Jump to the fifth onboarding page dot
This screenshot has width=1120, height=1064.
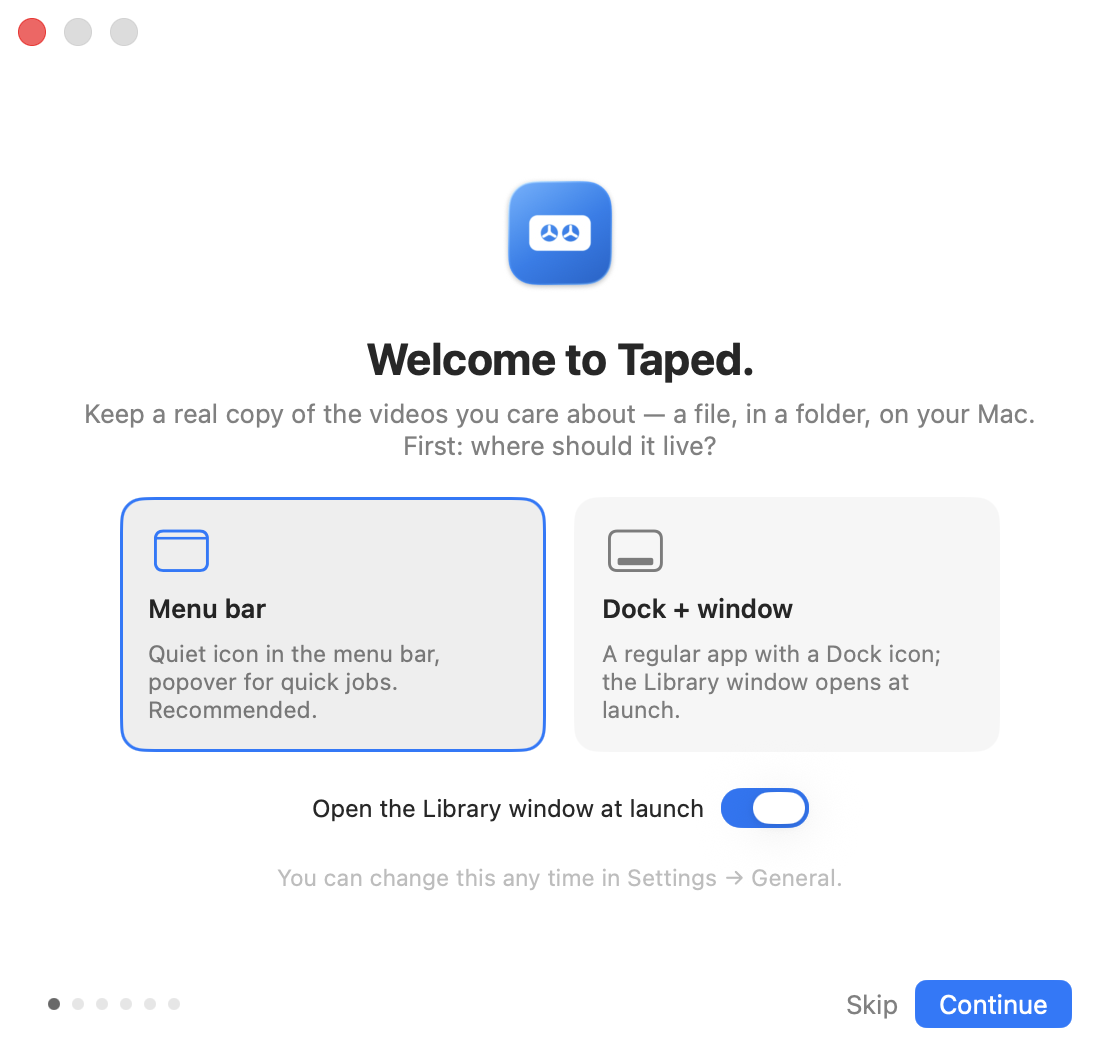(150, 1004)
